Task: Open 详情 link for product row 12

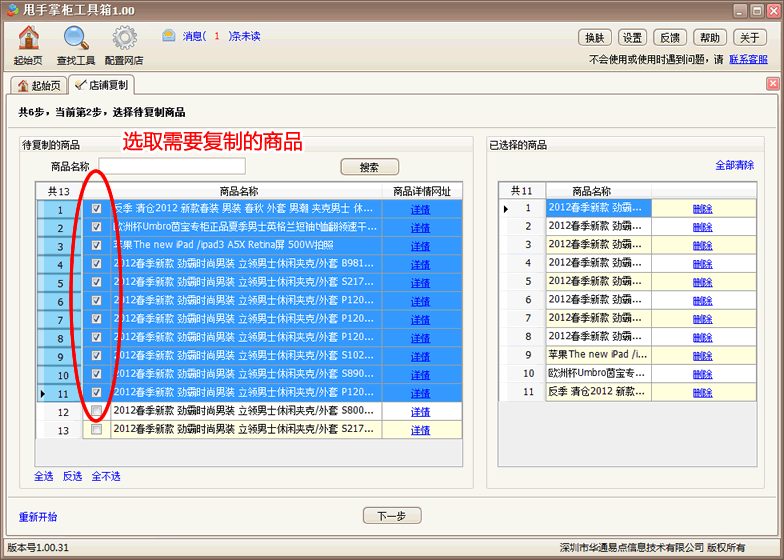Action: (x=420, y=412)
